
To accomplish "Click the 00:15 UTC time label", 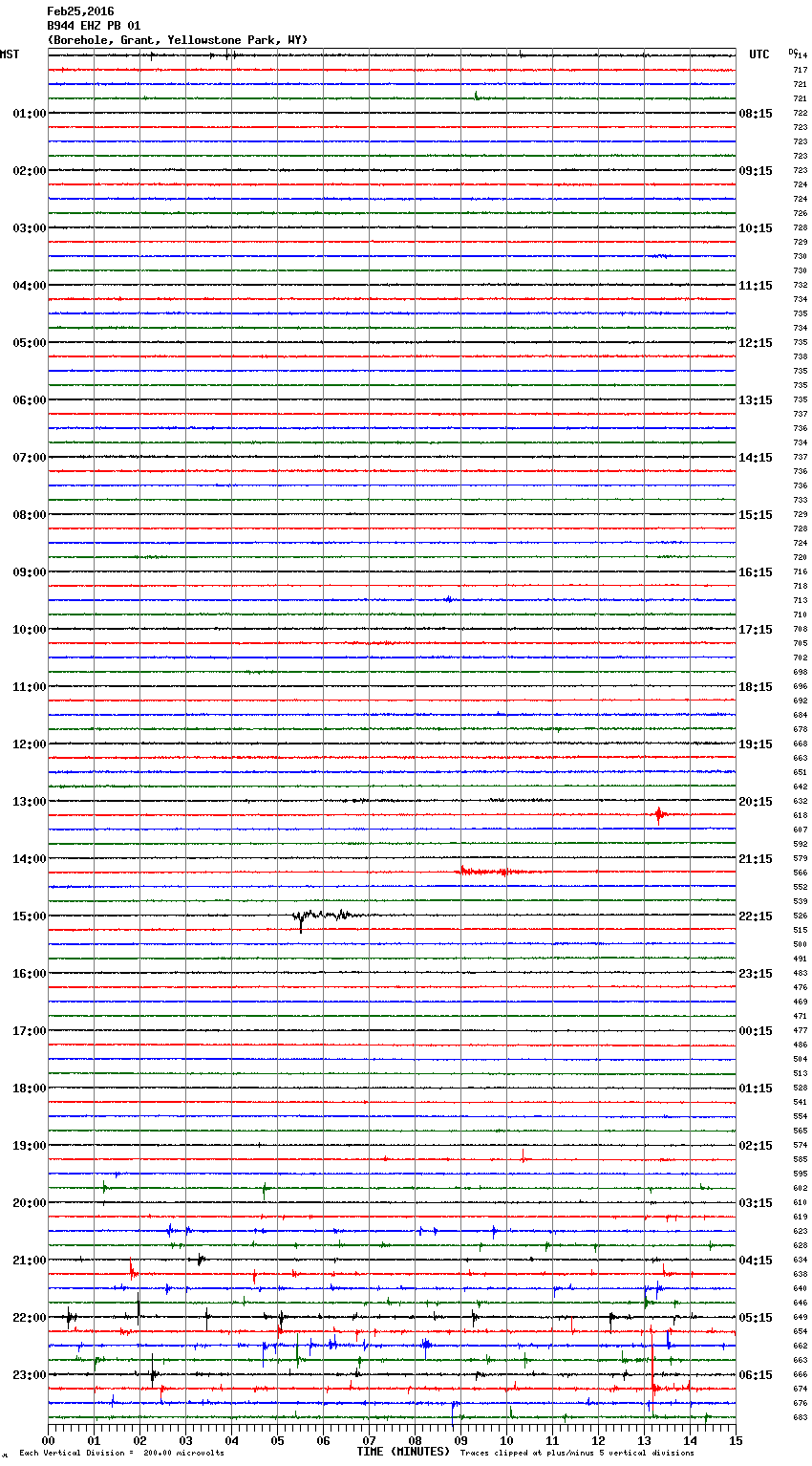I will pyautogui.click(x=756, y=1031).
